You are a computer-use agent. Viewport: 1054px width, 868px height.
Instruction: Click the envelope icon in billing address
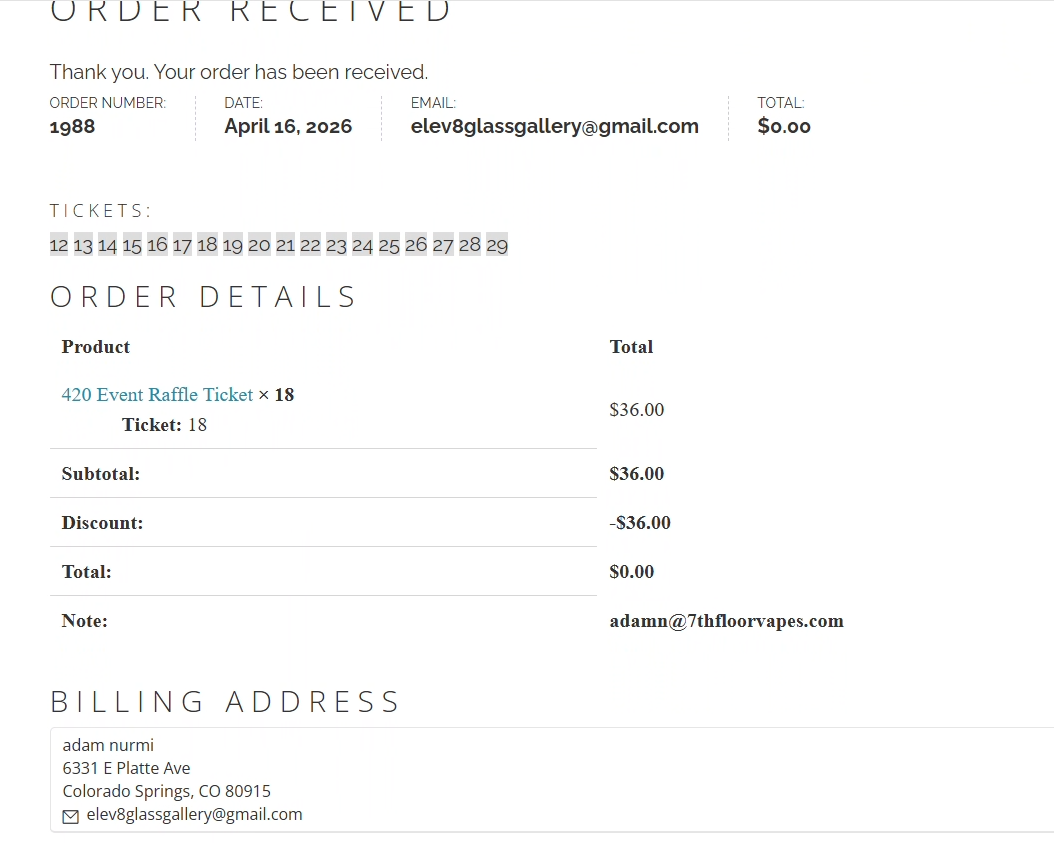click(70, 816)
